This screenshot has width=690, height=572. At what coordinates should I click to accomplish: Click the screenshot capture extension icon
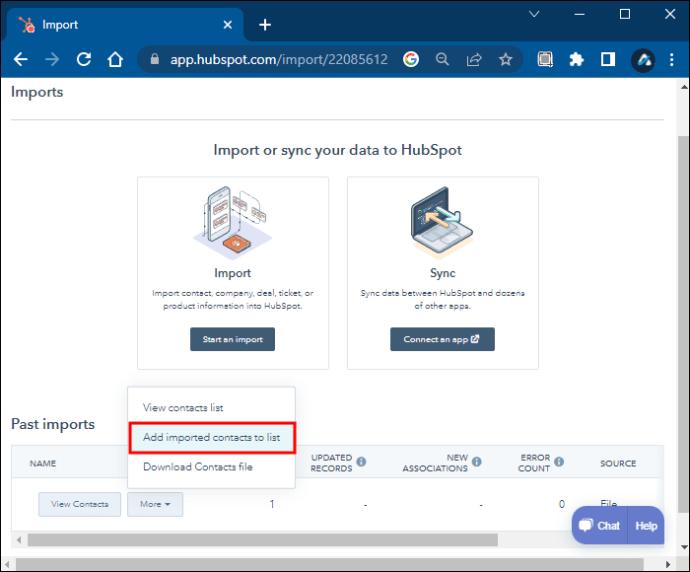tap(545, 59)
